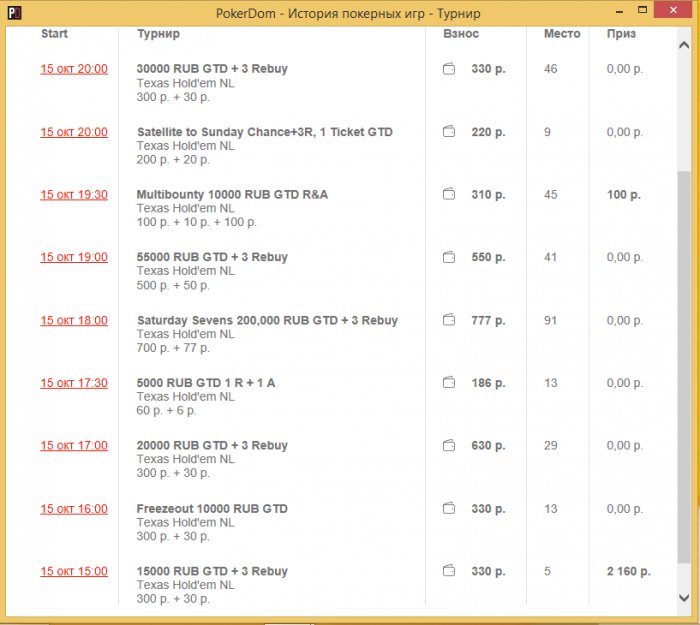Click '60 р. + 6 р.' breakdown text
The height and width of the screenshot is (625, 700).
[x=167, y=410]
